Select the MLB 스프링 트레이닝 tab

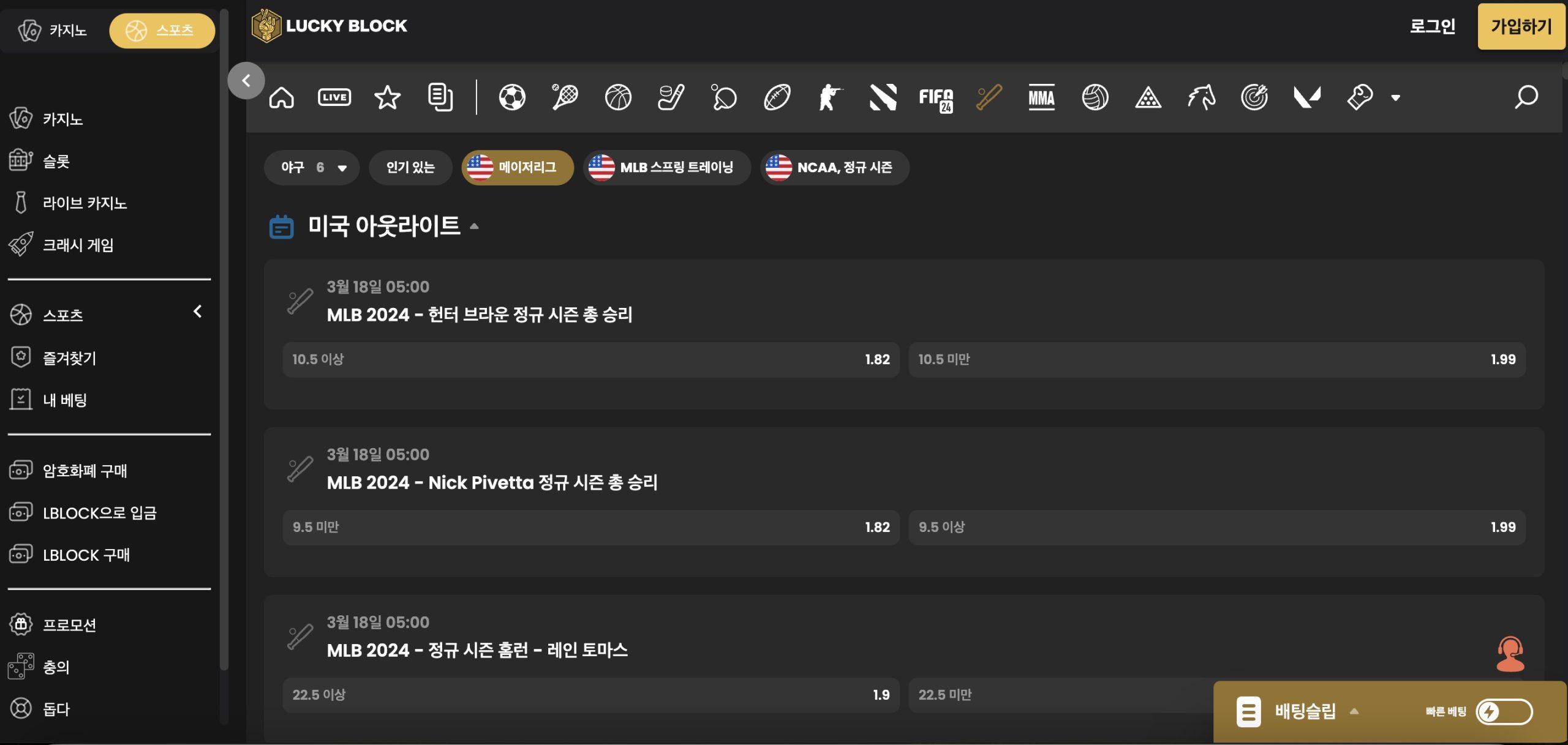coord(667,167)
